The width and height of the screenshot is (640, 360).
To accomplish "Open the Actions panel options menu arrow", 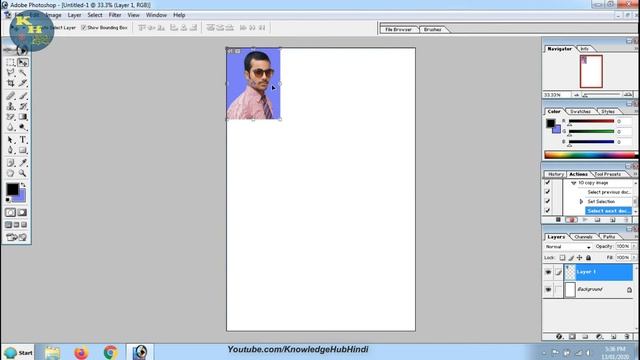I will click(635, 174).
